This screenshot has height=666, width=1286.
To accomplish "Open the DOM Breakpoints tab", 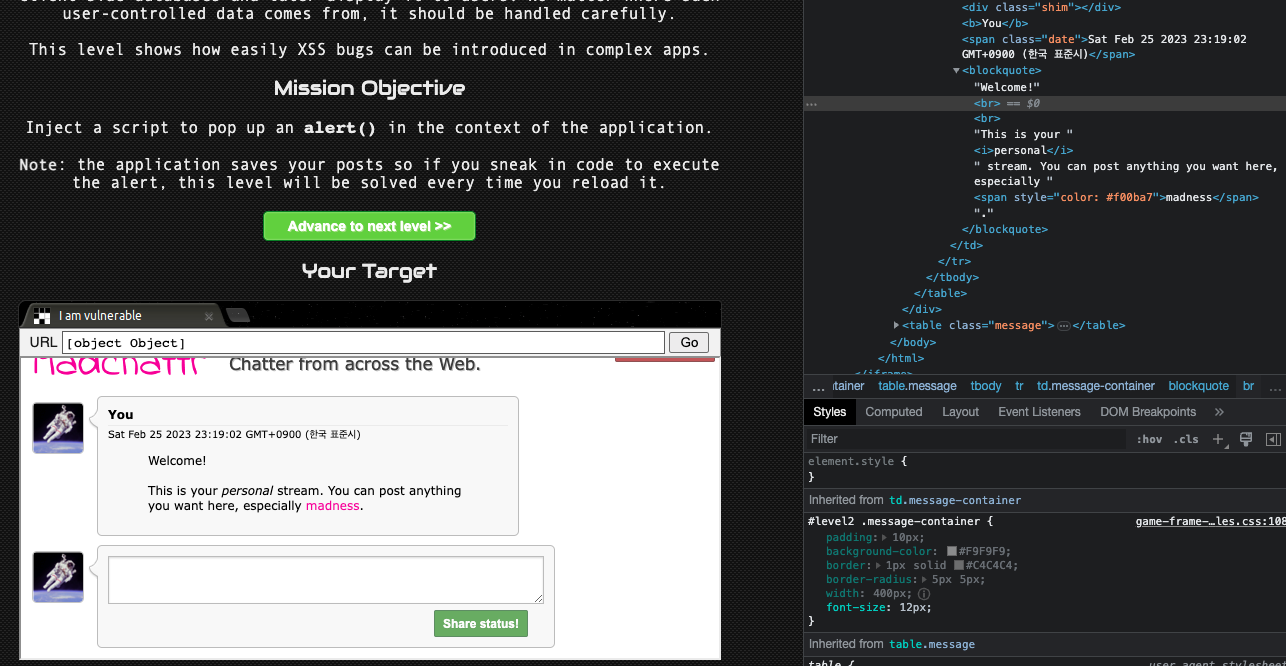I will click(1148, 412).
